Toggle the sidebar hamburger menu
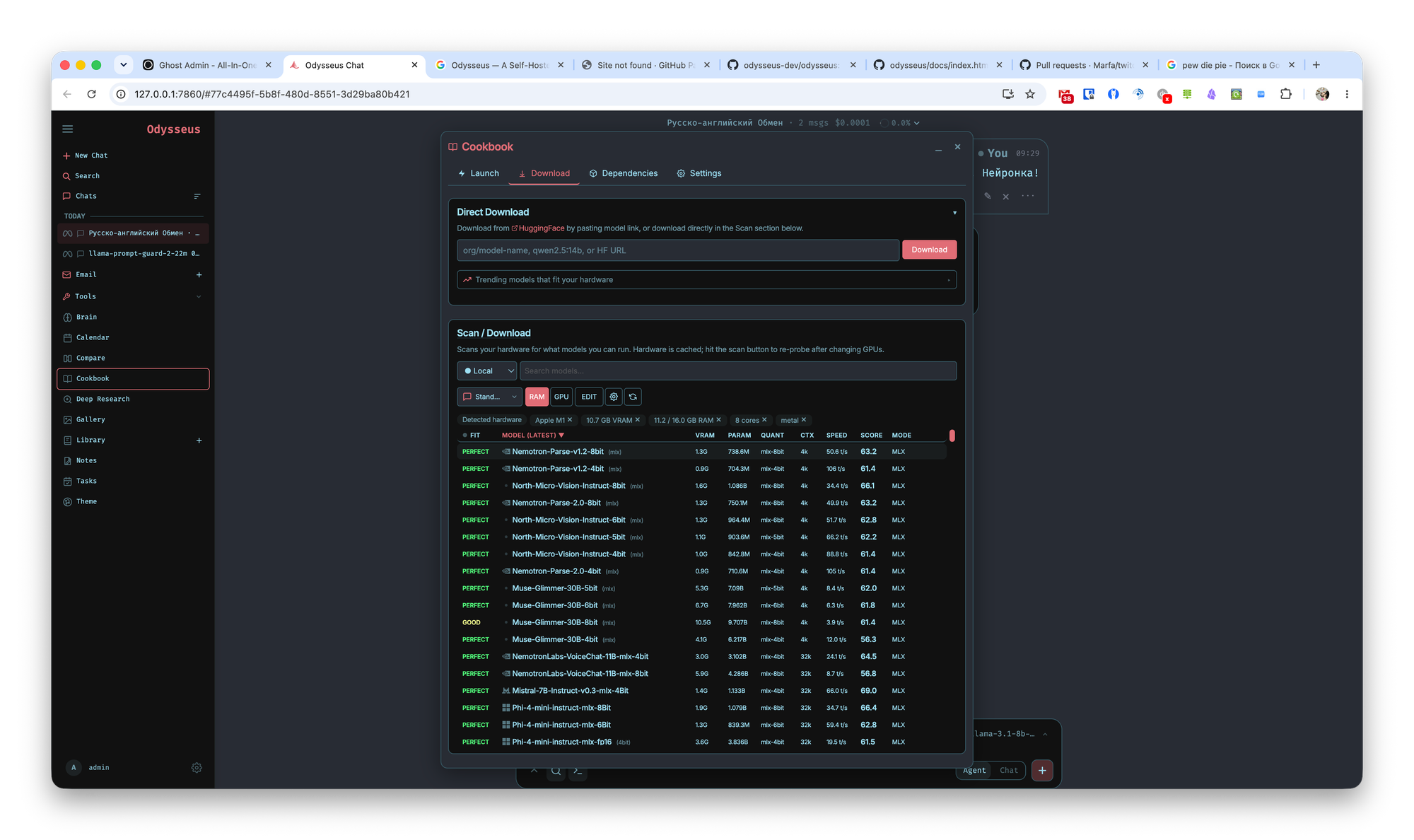Screen dimensions: 1414x840 tap(68, 129)
